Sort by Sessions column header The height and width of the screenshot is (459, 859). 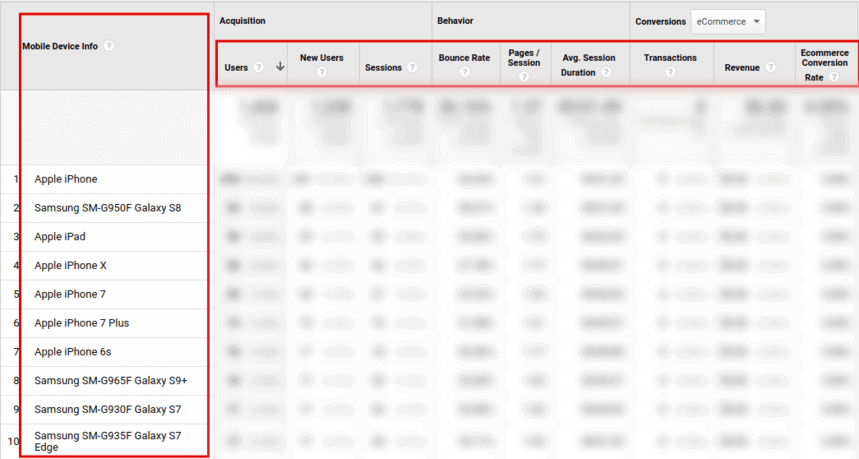[x=383, y=67]
